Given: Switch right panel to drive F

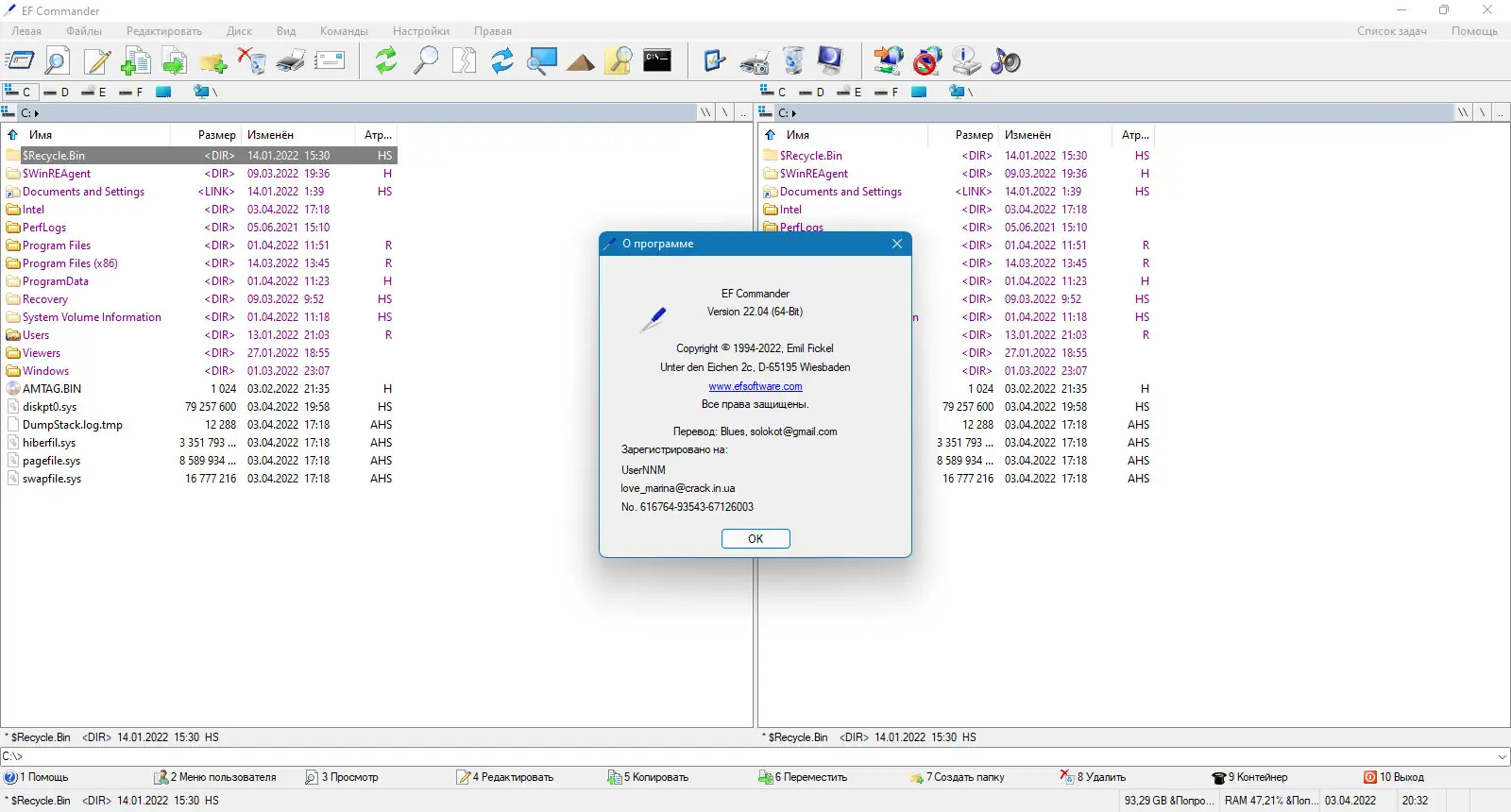Looking at the screenshot, I should pyautogui.click(x=888, y=92).
